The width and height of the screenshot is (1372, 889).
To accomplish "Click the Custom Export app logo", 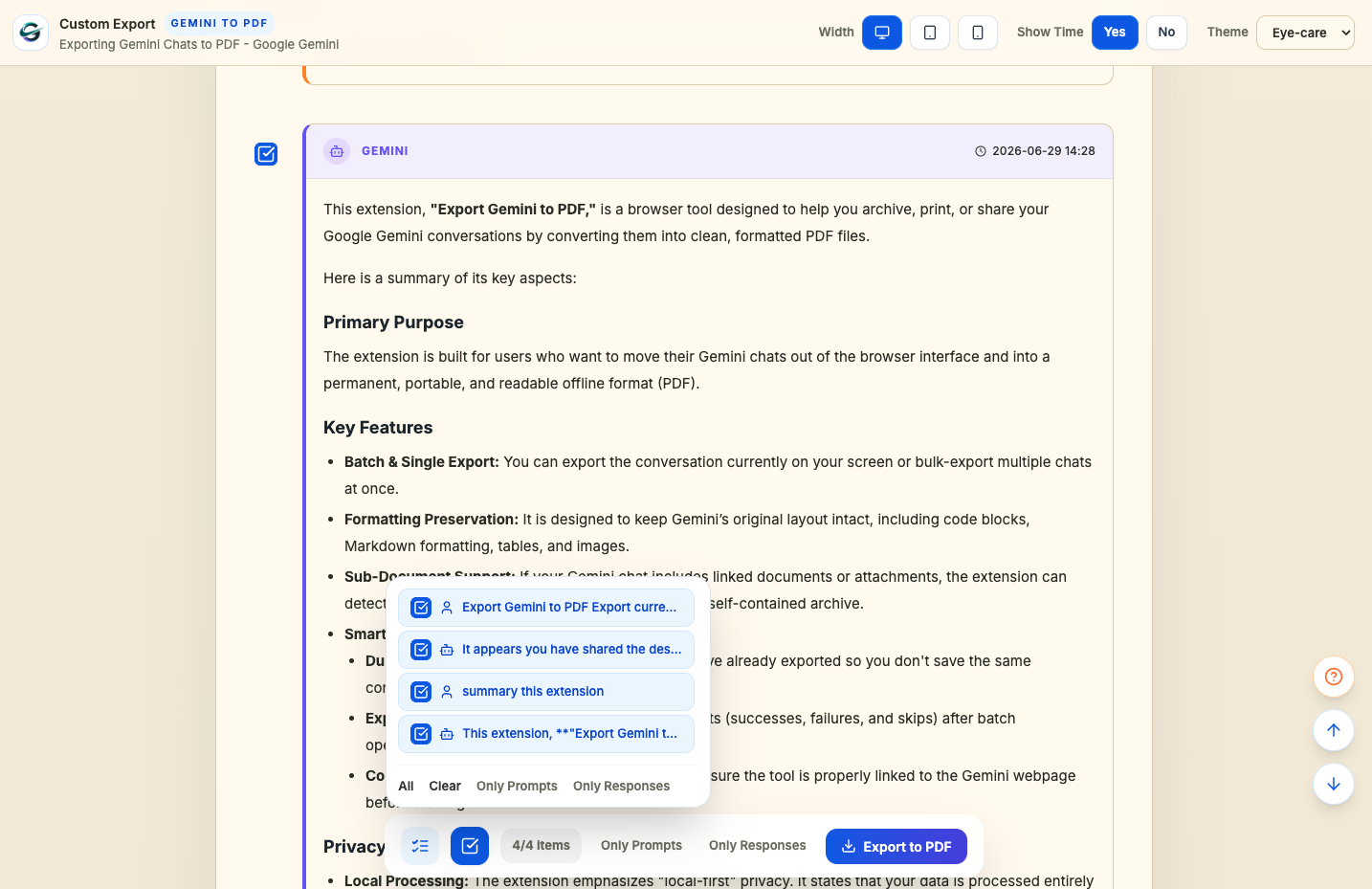I will click(31, 33).
